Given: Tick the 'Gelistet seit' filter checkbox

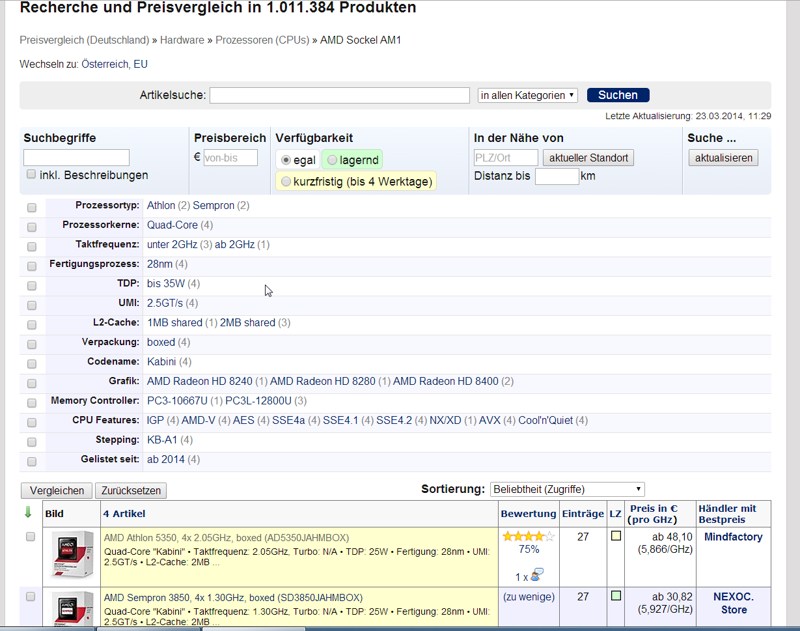Looking at the screenshot, I should (x=32, y=462).
